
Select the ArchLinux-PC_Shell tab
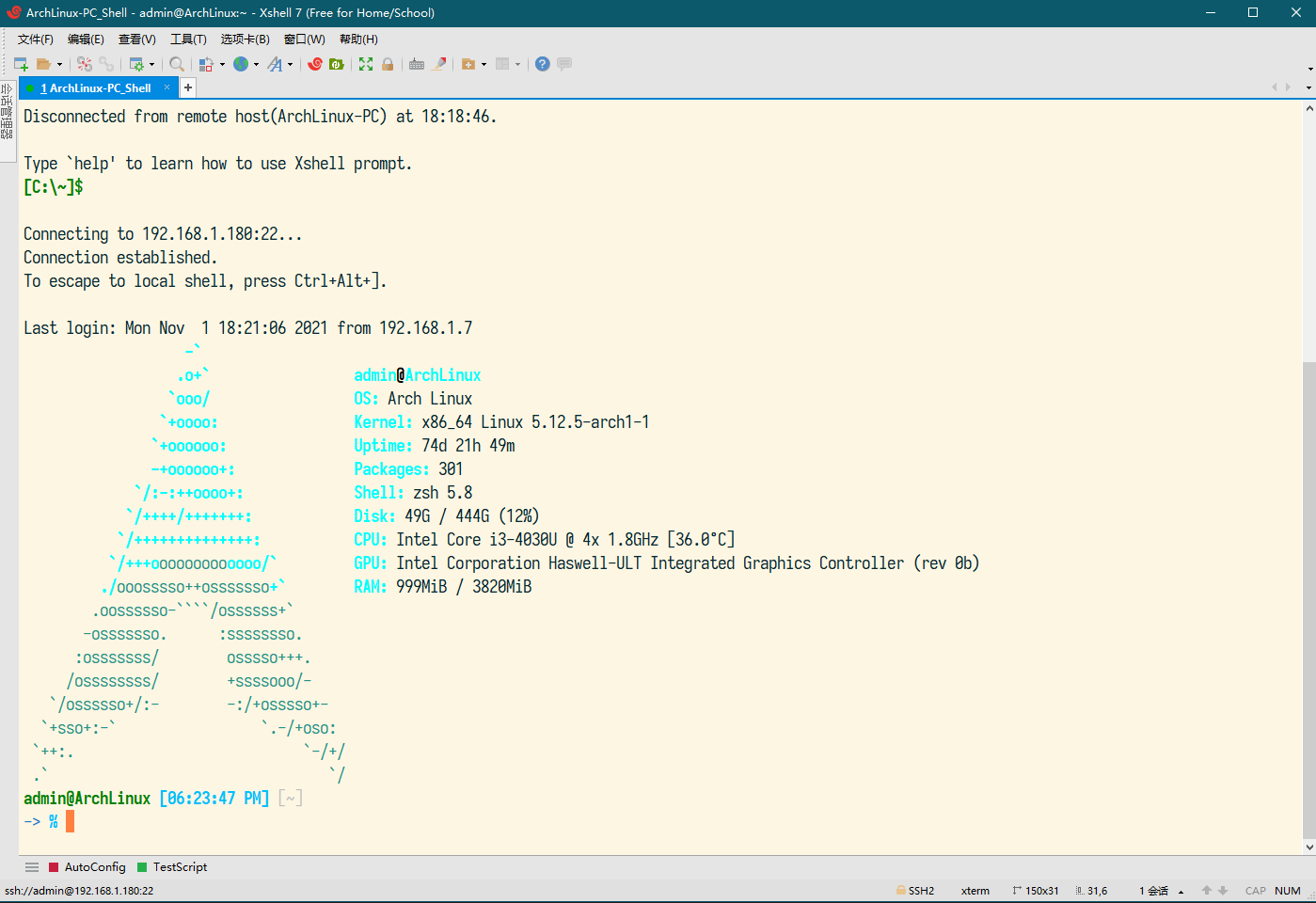click(97, 87)
